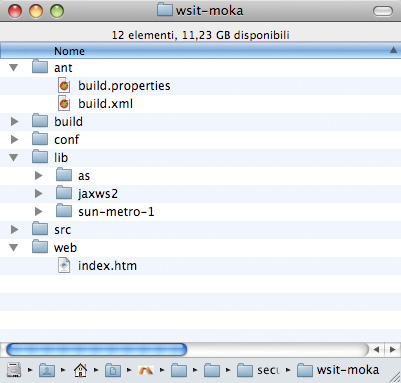401x383 pixels.
Task: Select the index.htm file icon
Action: pyautogui.click(x=64, y=266)
